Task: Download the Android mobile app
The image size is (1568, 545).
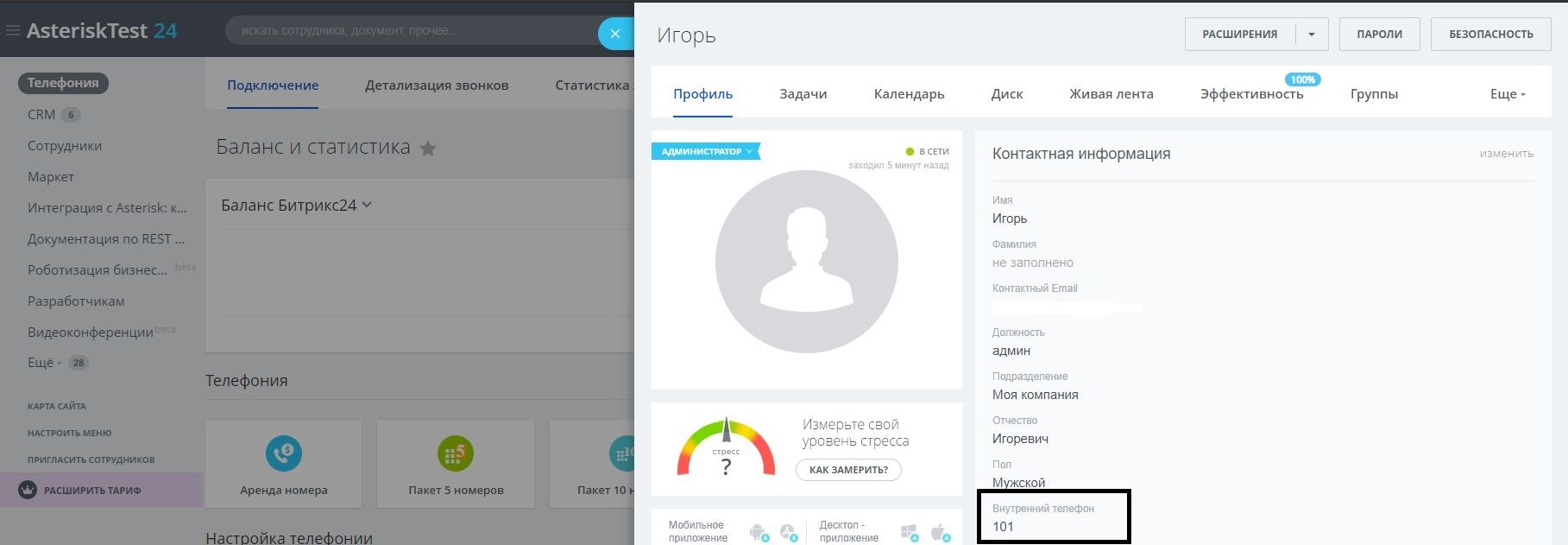Action: (x=759, y=532)
